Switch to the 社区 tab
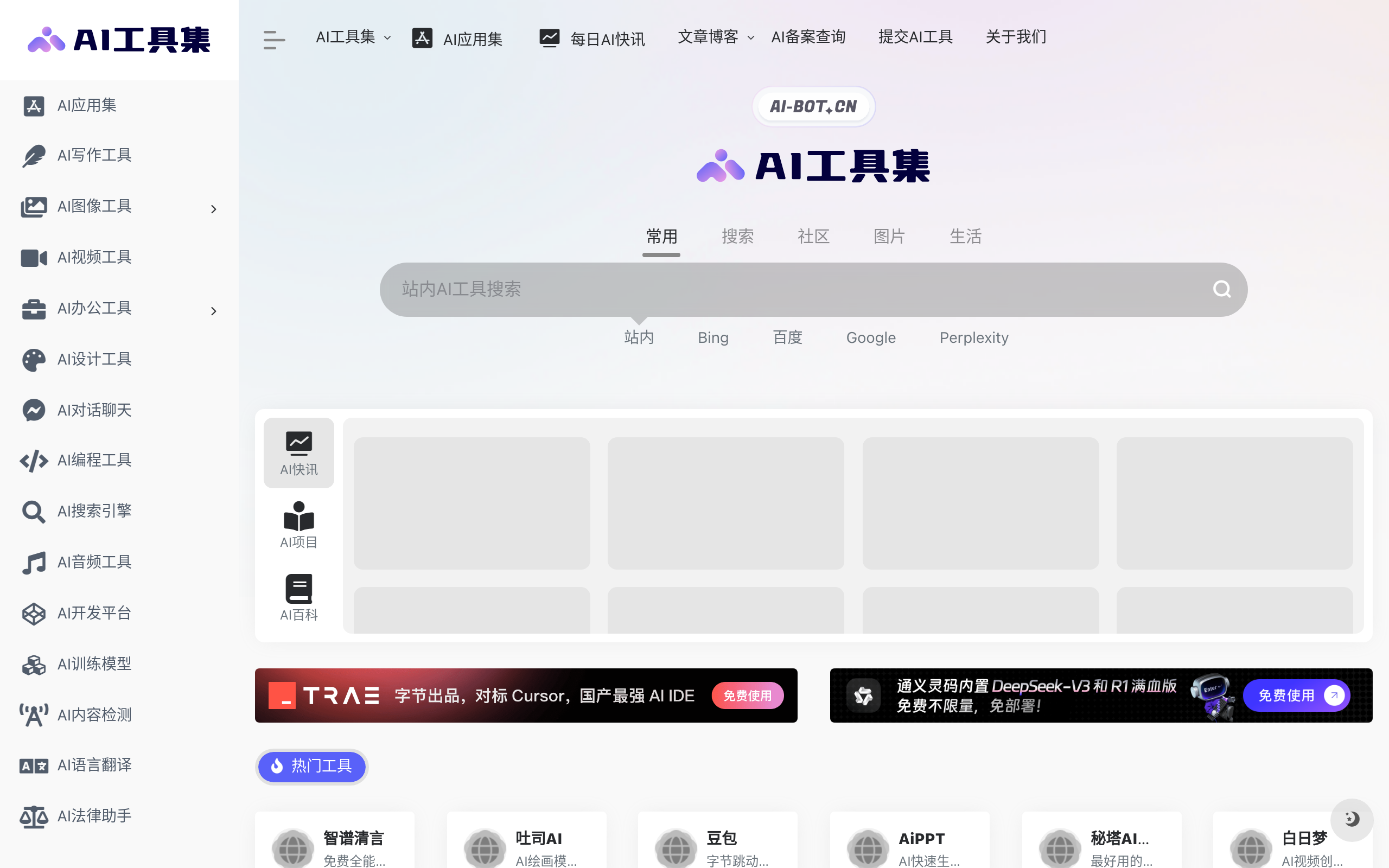This screenshot has height=868, width=1389. [x=813, y=236]
